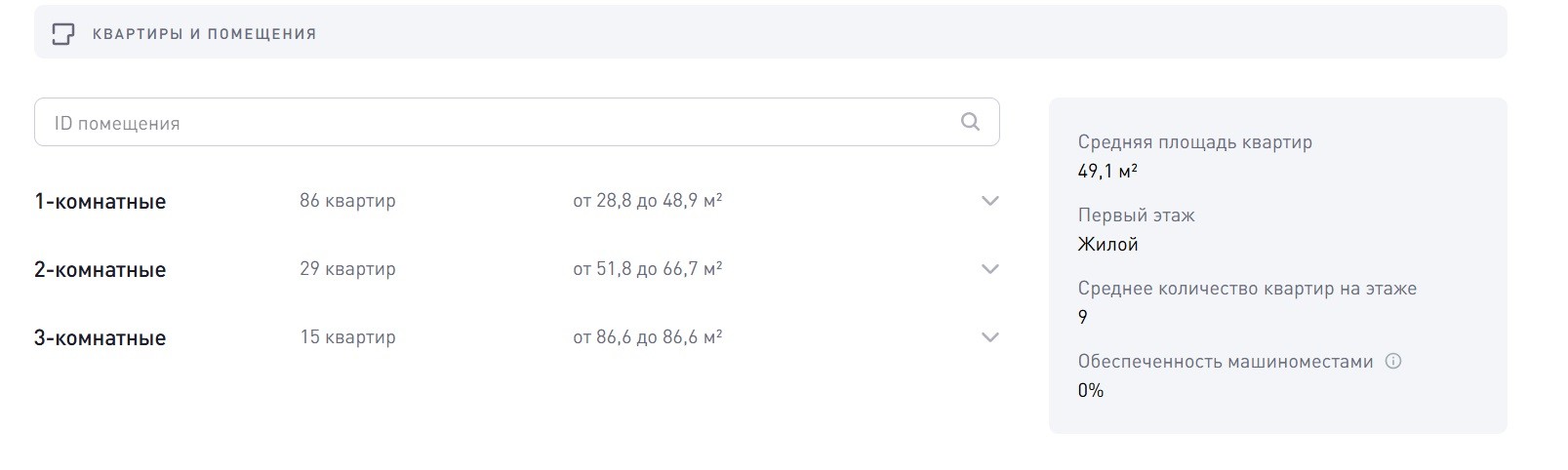Click the 0% parking availability value
Screen dimensions: 1568x470
pyautogui.click(x=1091, y=391)
